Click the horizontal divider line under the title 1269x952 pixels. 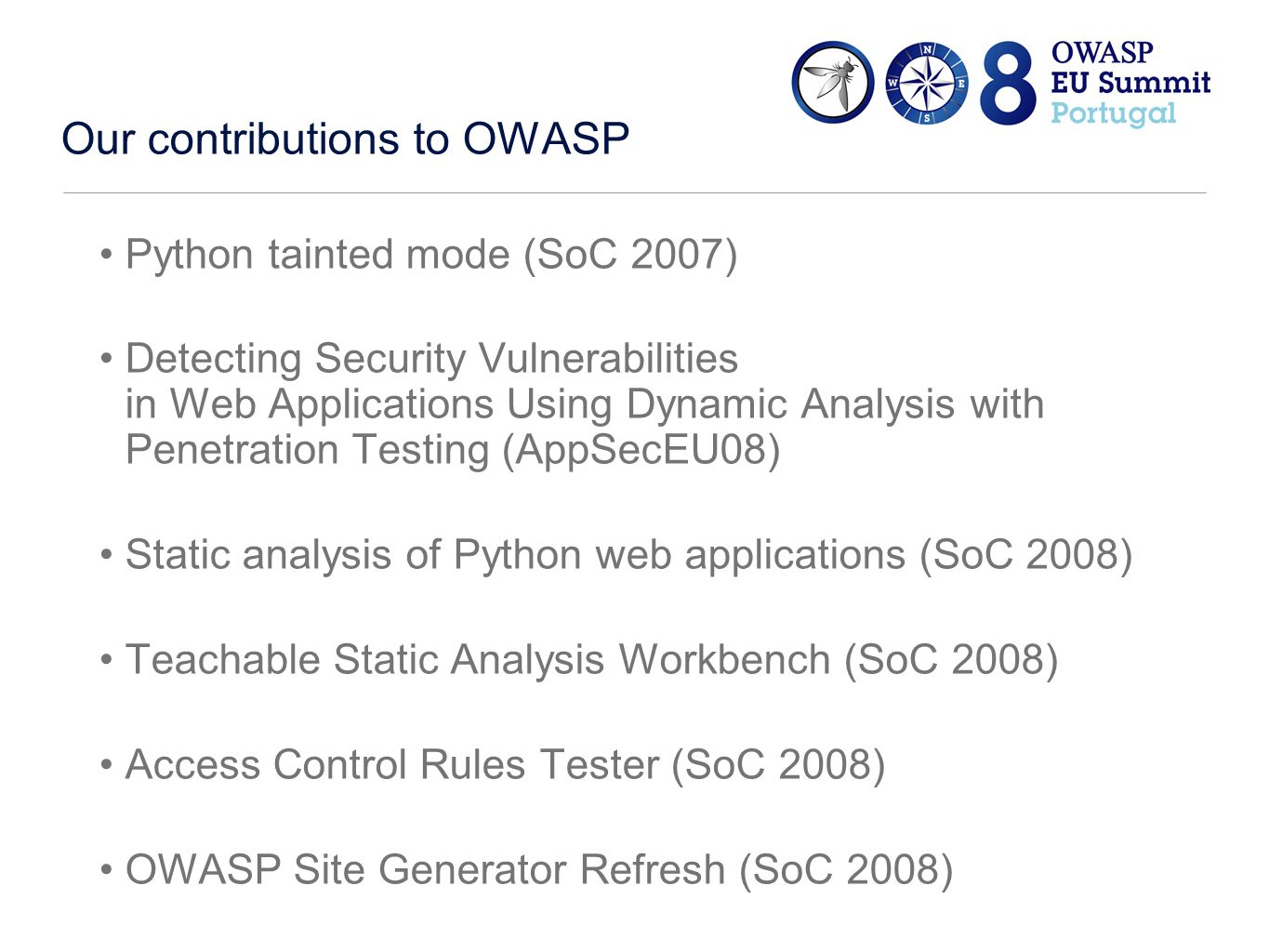pos(634,192)
